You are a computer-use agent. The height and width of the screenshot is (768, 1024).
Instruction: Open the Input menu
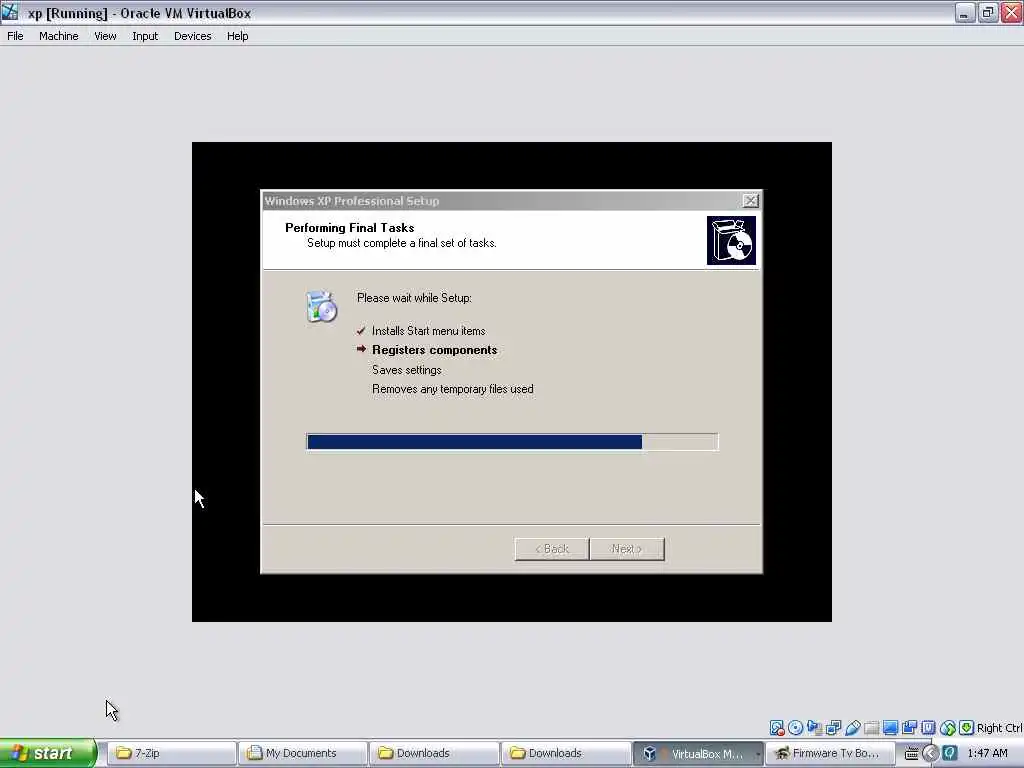click(x=145, y=36)
